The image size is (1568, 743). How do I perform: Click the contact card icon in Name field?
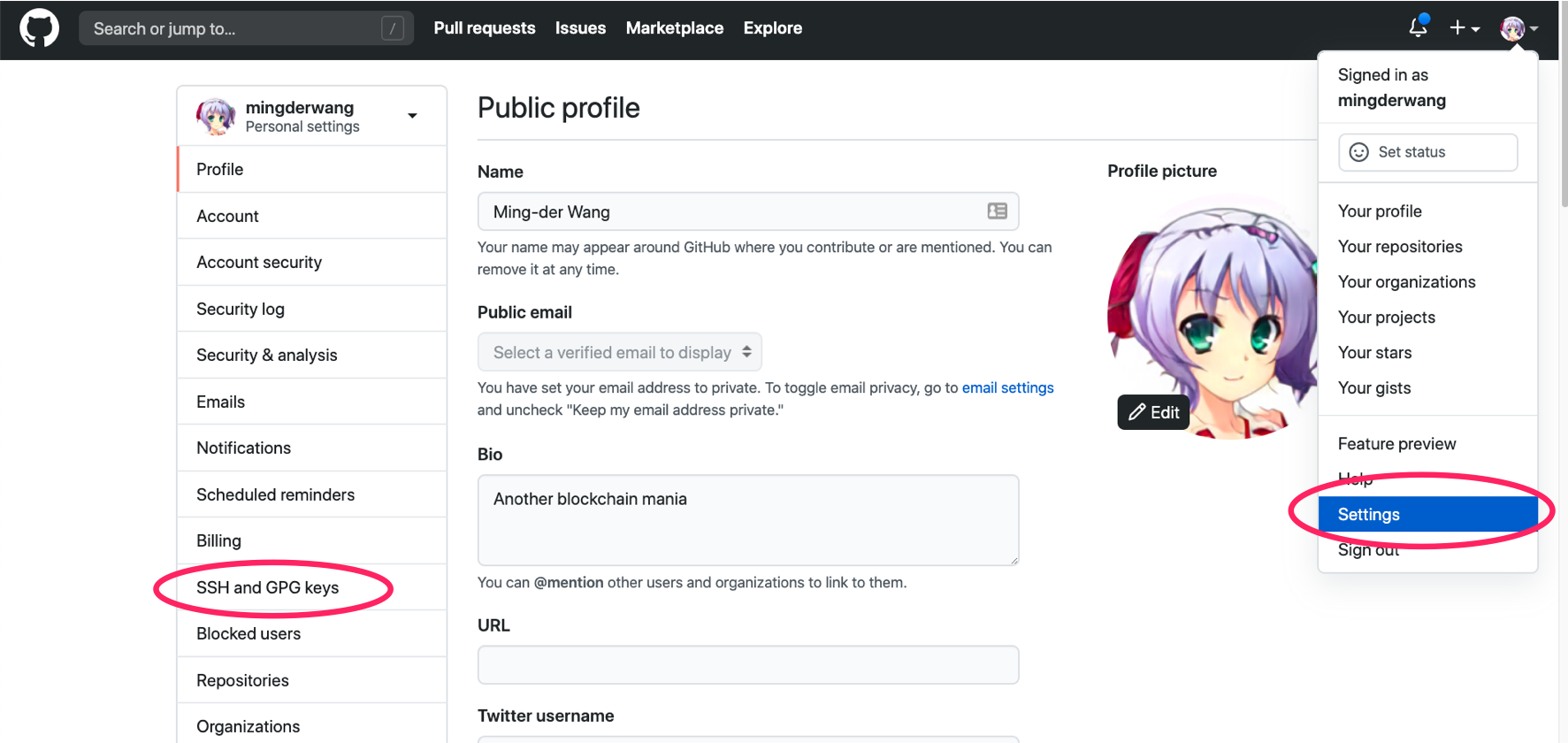(x=997, y=211)
